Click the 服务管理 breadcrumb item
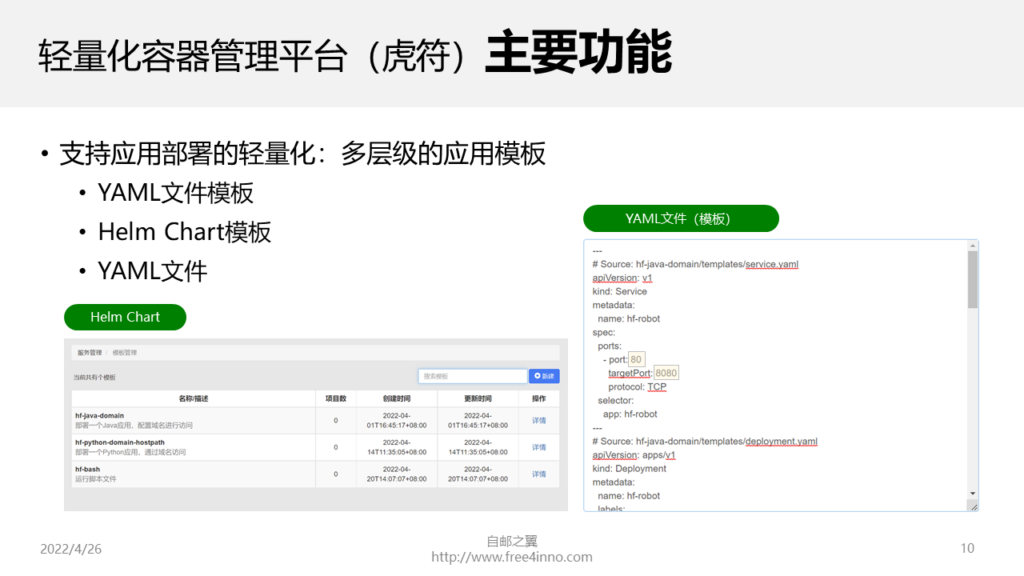This screenshot has width=1024, height=576. [x=89, y=353]
